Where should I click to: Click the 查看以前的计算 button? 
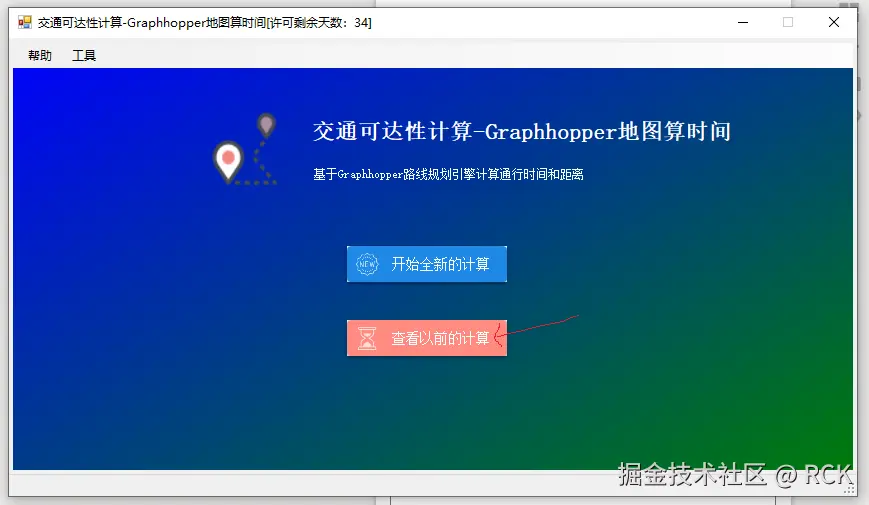tap(427, 338)
